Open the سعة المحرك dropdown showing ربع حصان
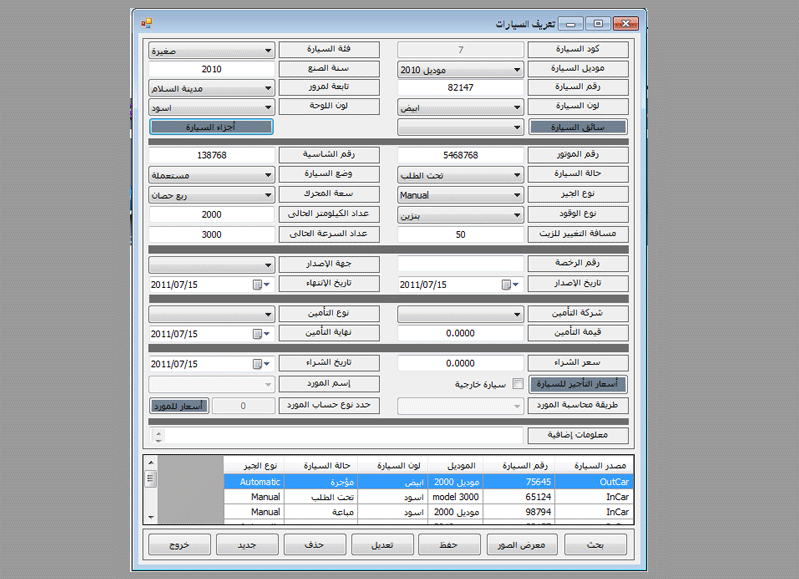 211,195
